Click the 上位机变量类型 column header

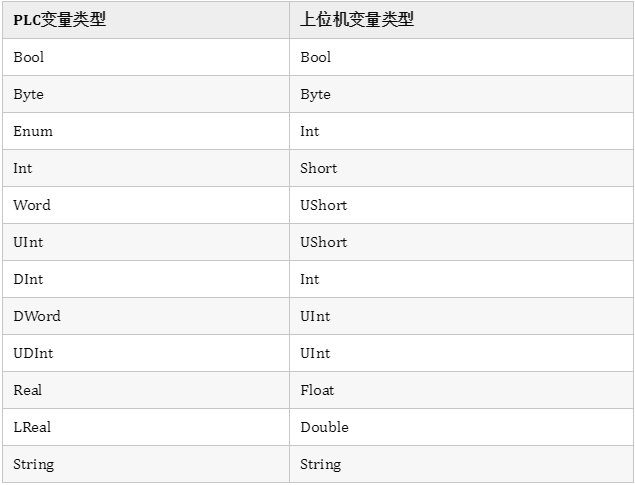pos(461,20)
